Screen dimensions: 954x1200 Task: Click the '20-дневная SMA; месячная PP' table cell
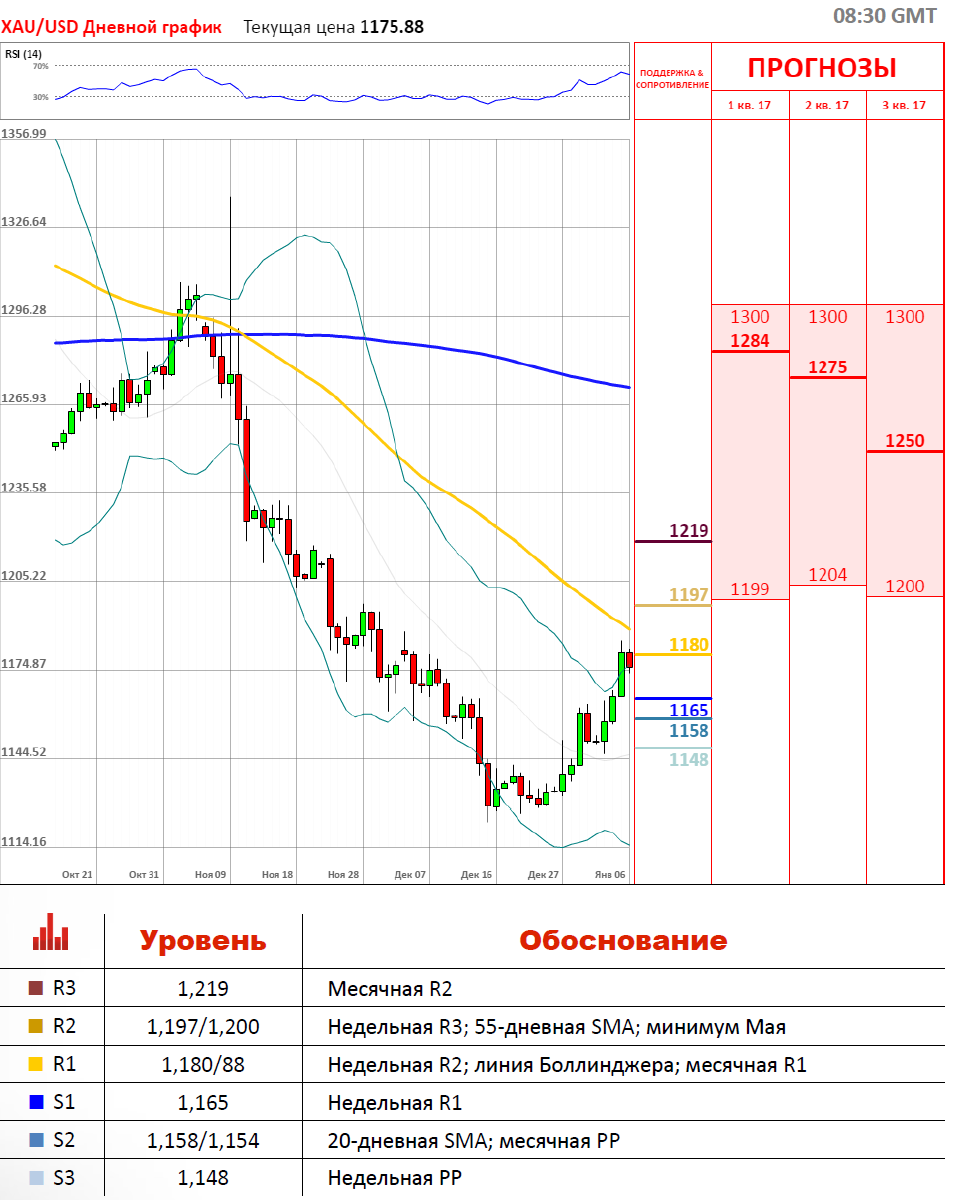(474, 1141)
